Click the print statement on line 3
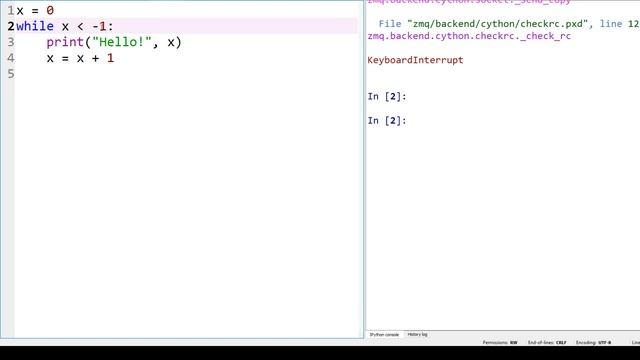 (114, 42)
